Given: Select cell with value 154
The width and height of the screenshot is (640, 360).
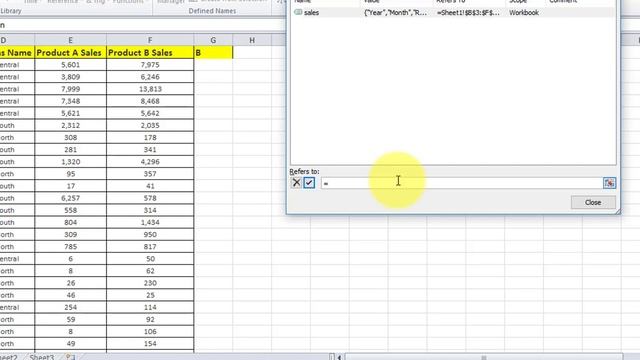Looking at the screenshot, I should 150,344.
